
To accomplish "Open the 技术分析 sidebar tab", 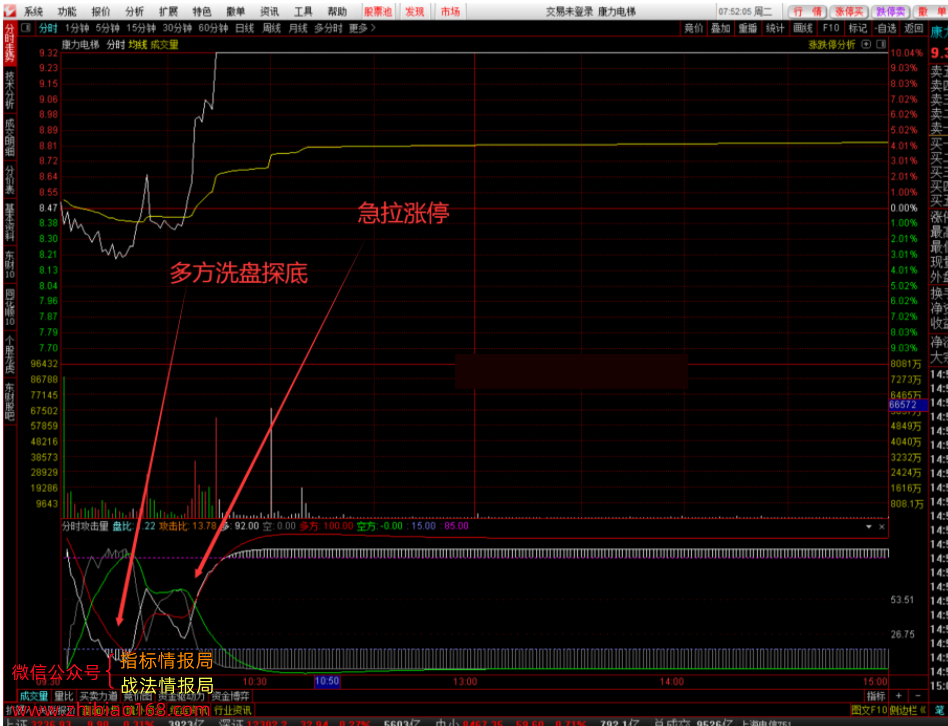I will click(x=10, y=91).
